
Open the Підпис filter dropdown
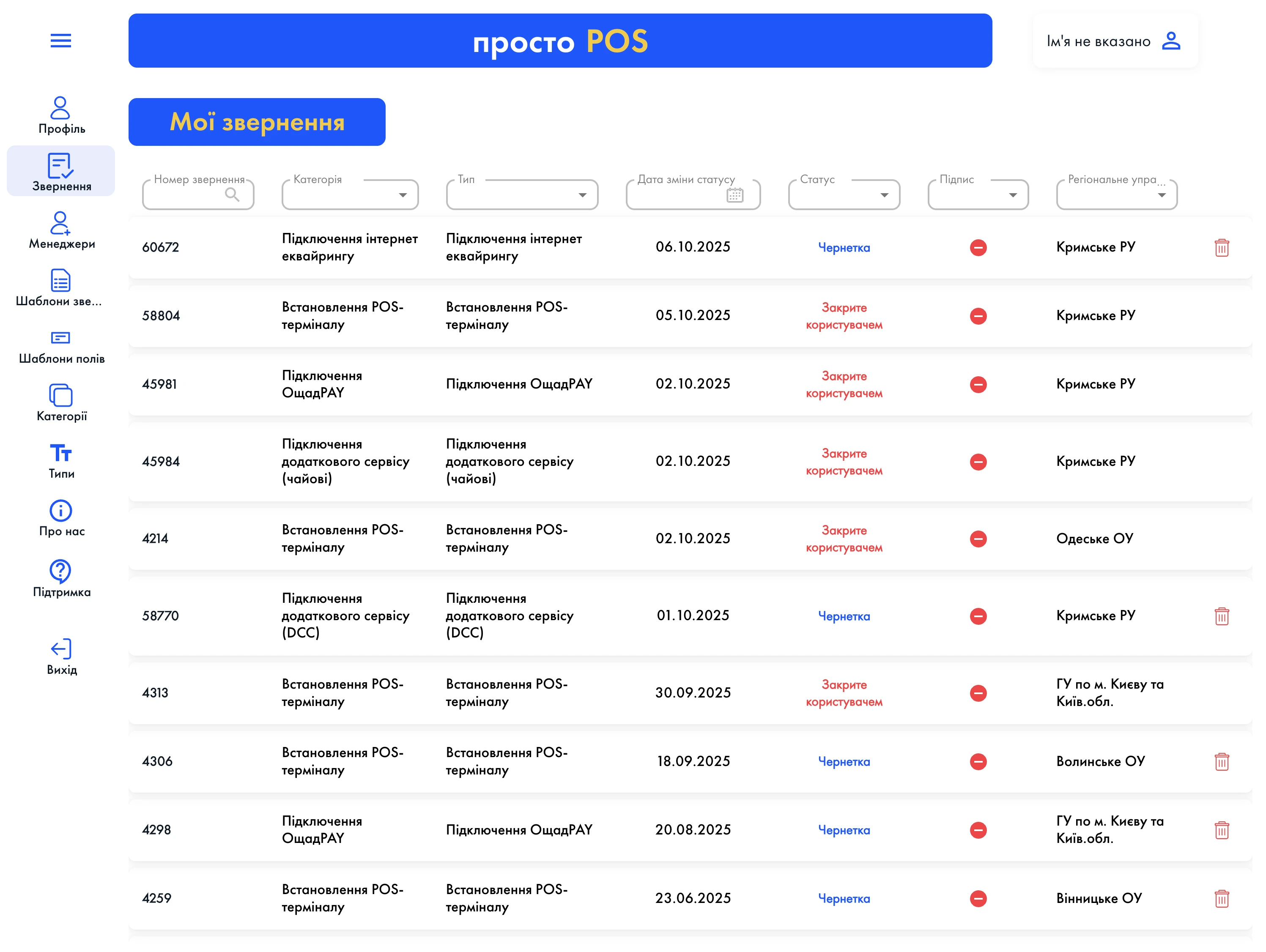pyautogui.click(x=1012, y=195)
